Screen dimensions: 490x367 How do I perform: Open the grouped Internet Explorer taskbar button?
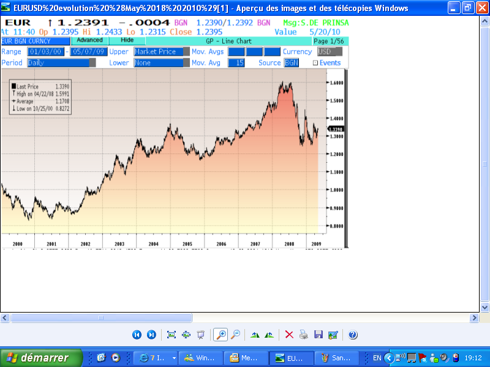pos(152,358)
